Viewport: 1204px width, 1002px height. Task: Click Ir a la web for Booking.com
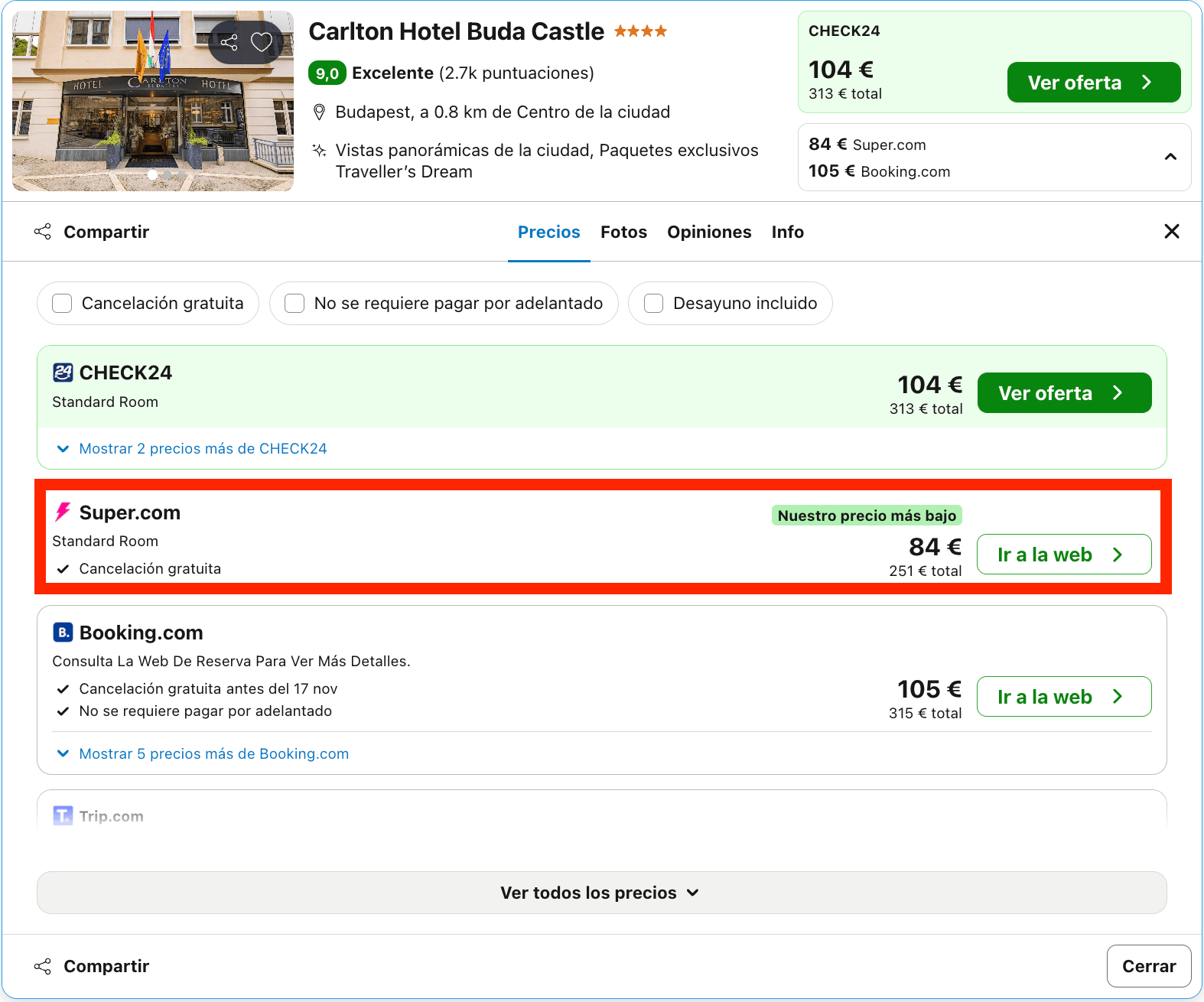tap(1064, 697)
